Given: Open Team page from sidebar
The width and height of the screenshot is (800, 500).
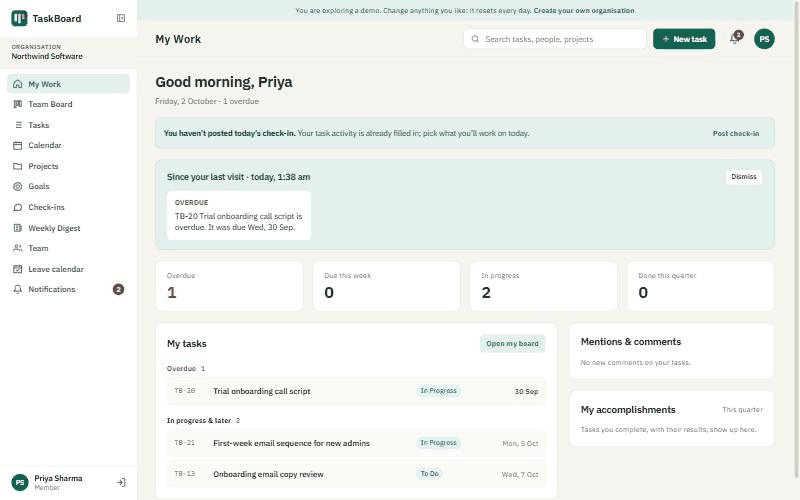Looking at the screenshot, I should pyautogui.click(x=68, y=248).
